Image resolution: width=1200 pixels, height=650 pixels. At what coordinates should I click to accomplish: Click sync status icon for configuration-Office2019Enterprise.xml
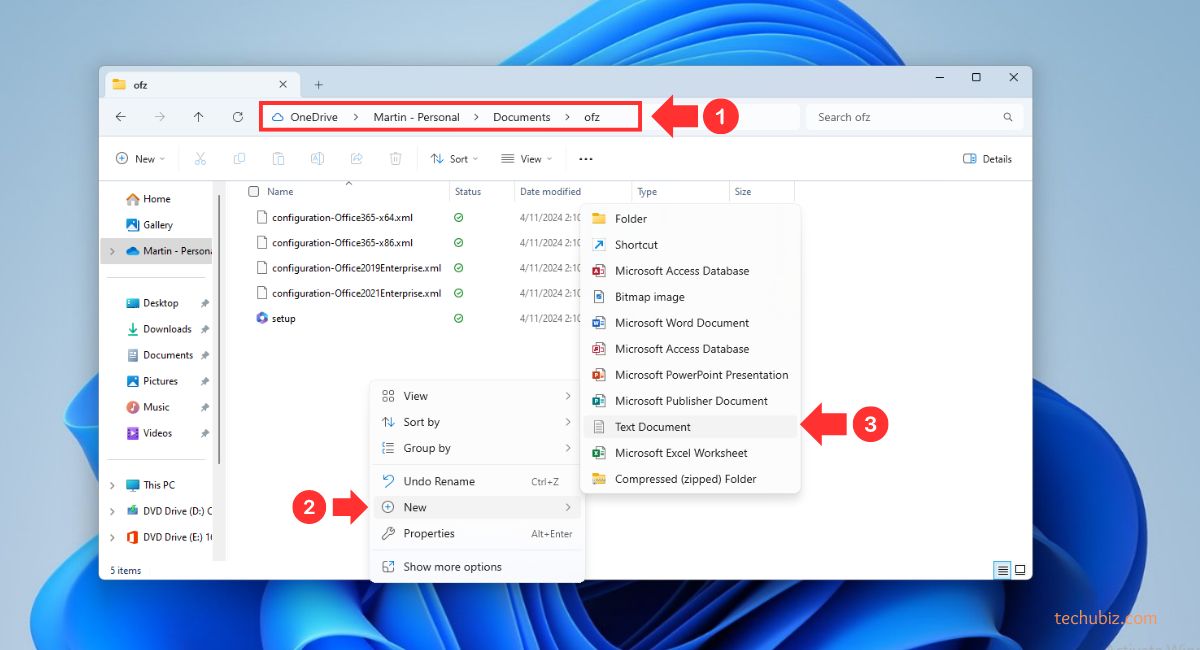(459, 268)
